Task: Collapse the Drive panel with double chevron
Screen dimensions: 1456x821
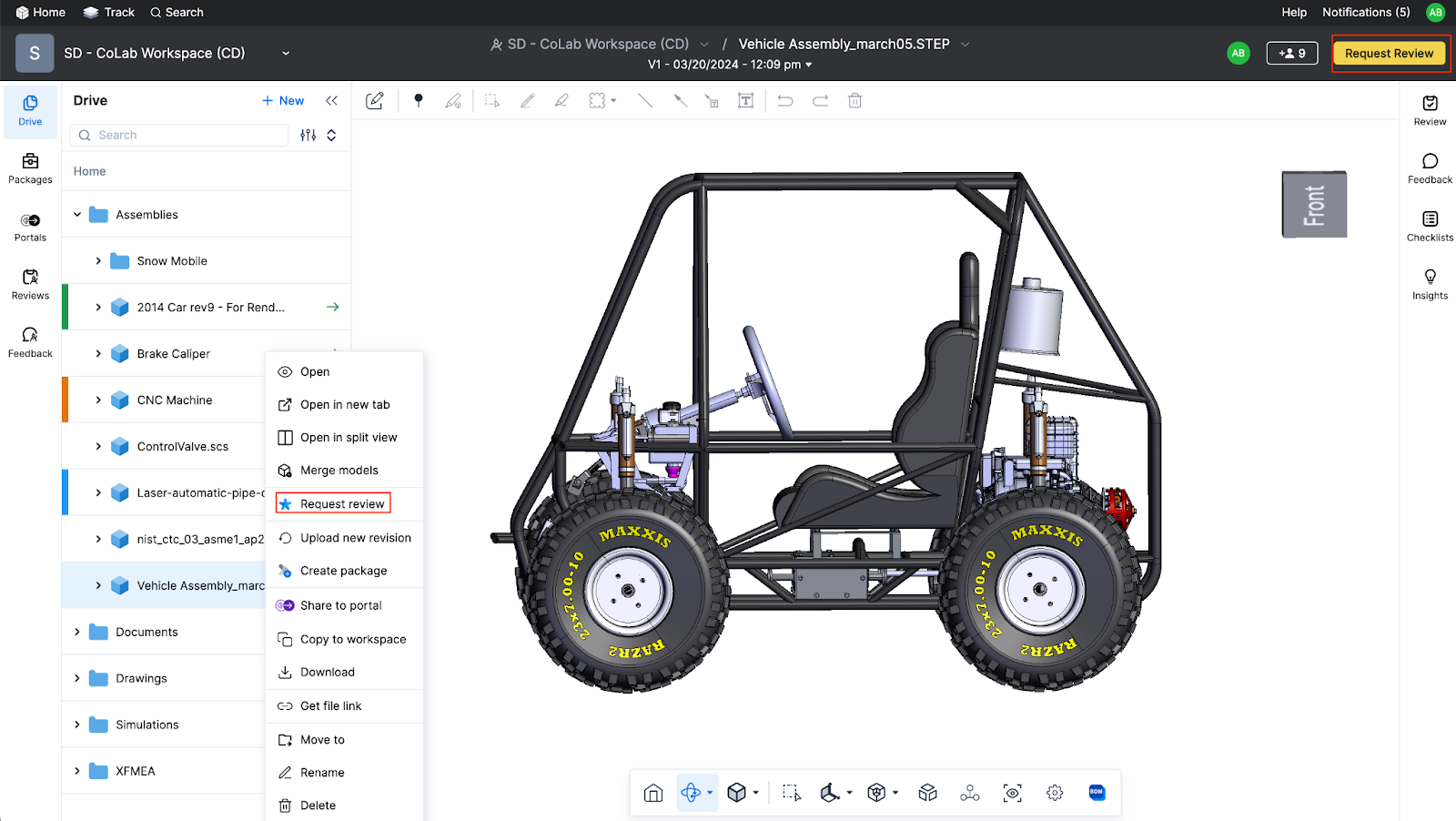Action: coord(332,101)
